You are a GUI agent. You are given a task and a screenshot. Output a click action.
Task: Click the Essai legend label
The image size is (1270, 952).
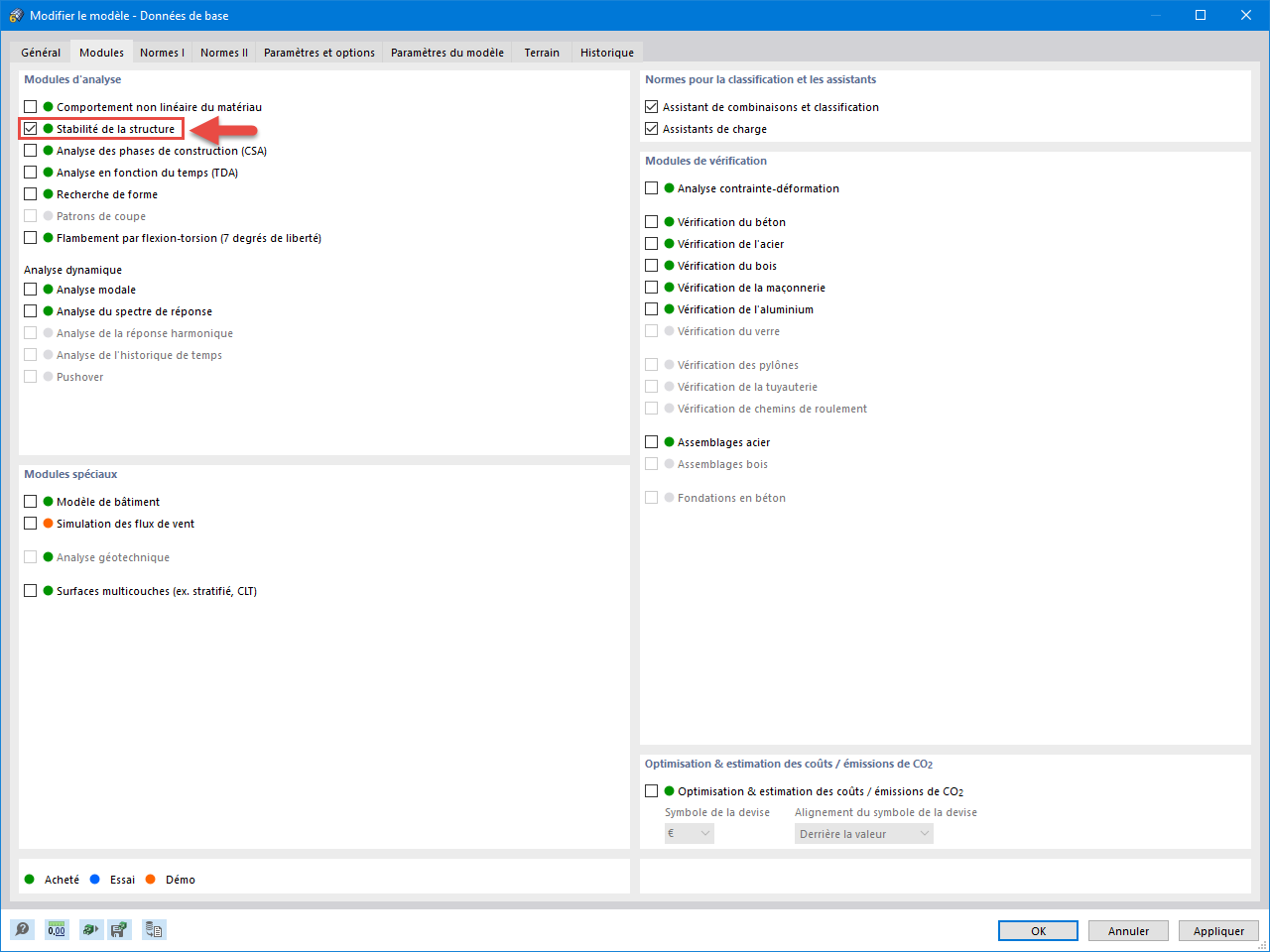[122, 880]
